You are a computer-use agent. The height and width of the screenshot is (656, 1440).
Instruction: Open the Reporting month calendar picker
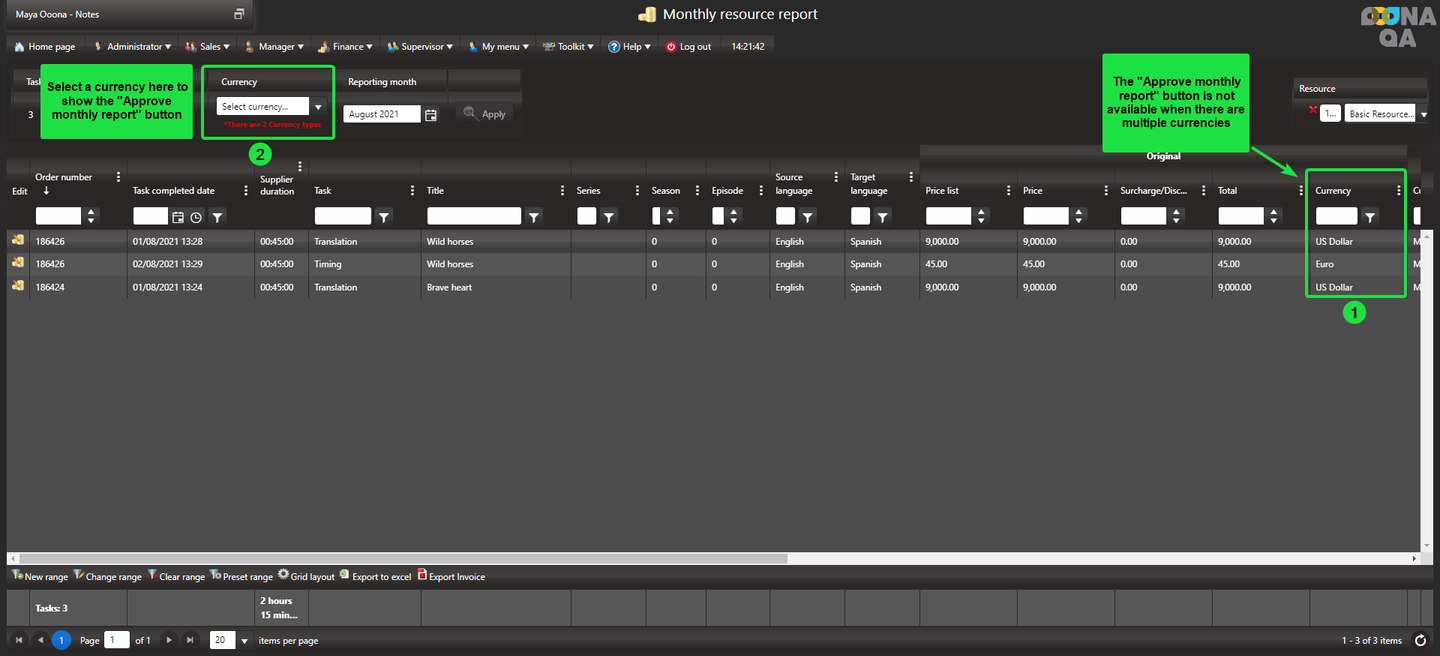point(431,115)
